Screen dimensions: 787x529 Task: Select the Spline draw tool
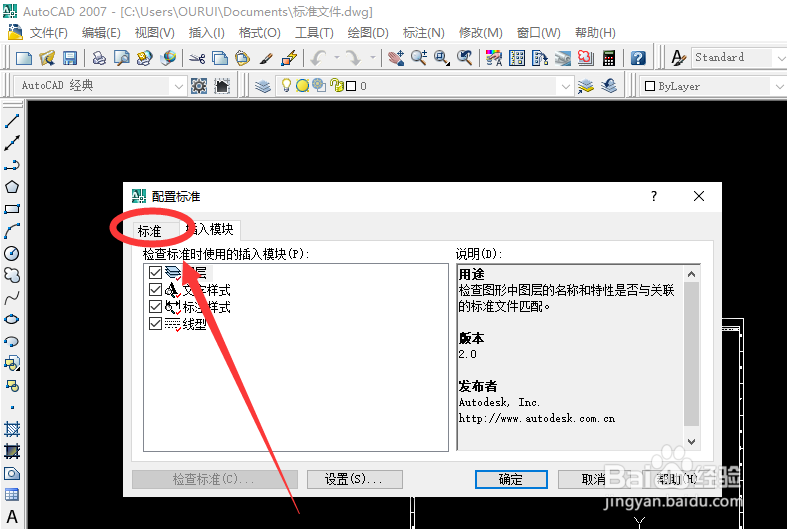point(12,298)
